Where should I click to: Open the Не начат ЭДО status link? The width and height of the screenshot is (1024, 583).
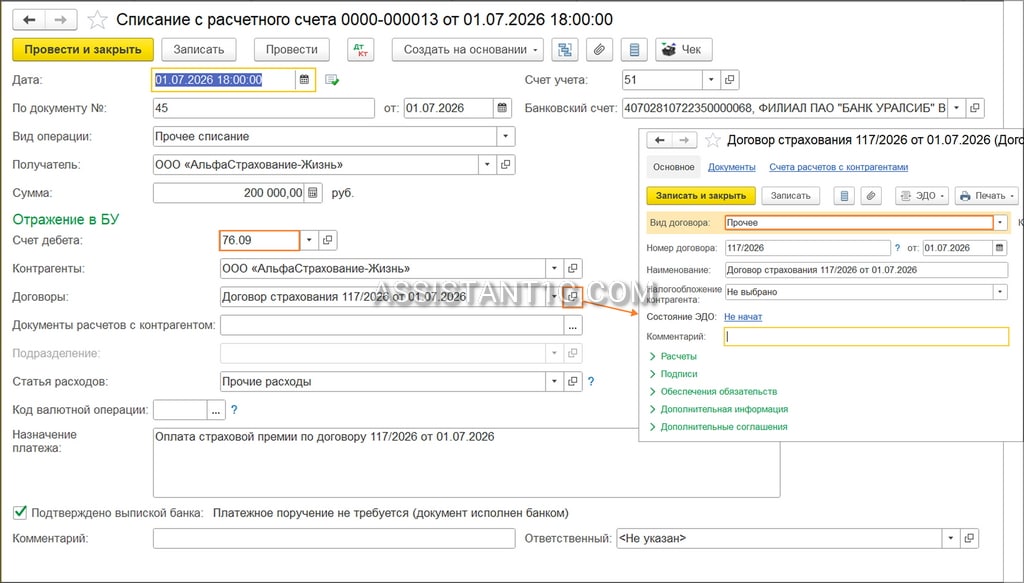(743, 317)
